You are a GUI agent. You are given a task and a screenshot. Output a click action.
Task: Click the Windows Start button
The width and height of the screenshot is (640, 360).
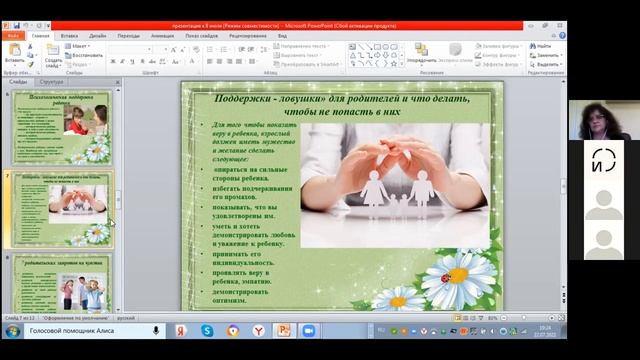pyautogui.click(x=12, y=331)
